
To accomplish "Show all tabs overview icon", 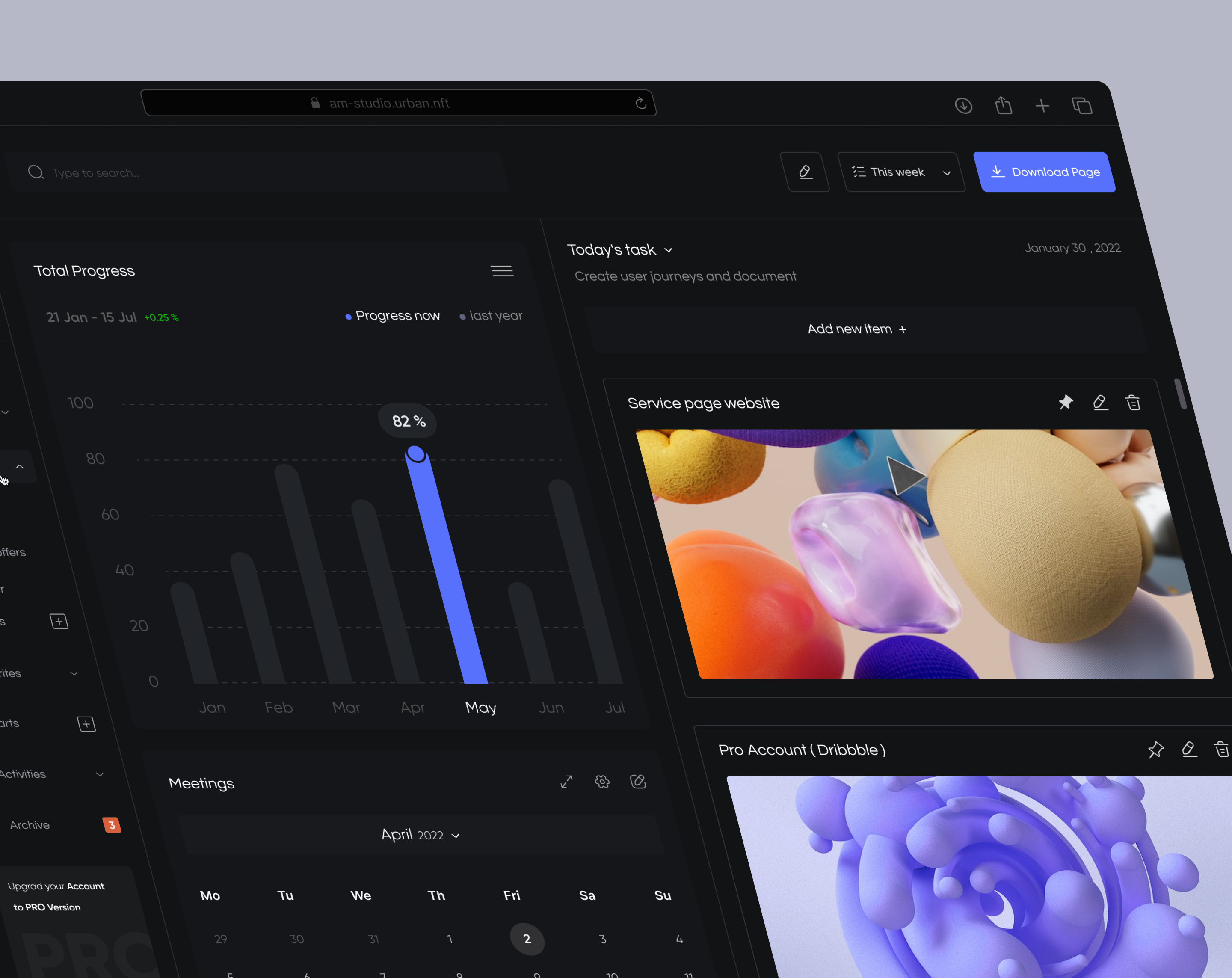I will [x=1082, y=106].
